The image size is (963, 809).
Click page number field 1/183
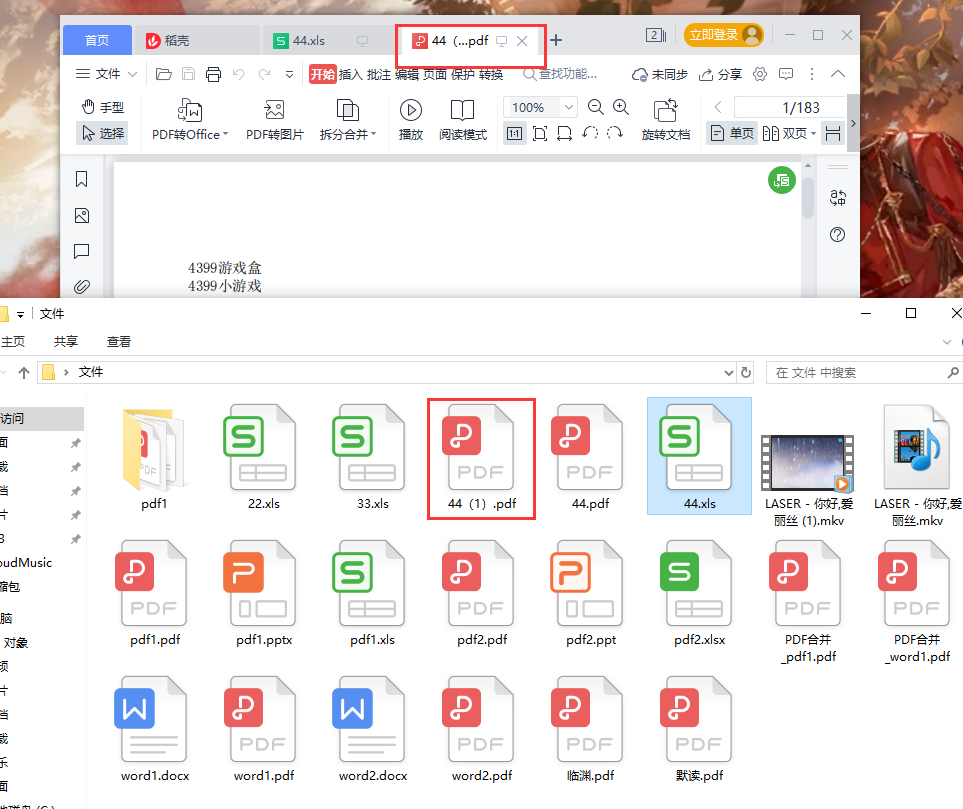(x=790, y=107)
